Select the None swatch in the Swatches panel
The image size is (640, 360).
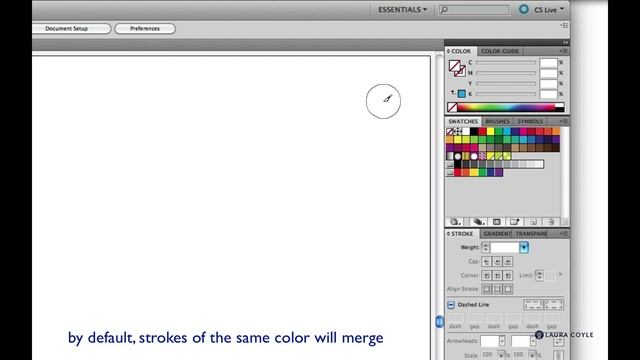[x=450, y=131]
